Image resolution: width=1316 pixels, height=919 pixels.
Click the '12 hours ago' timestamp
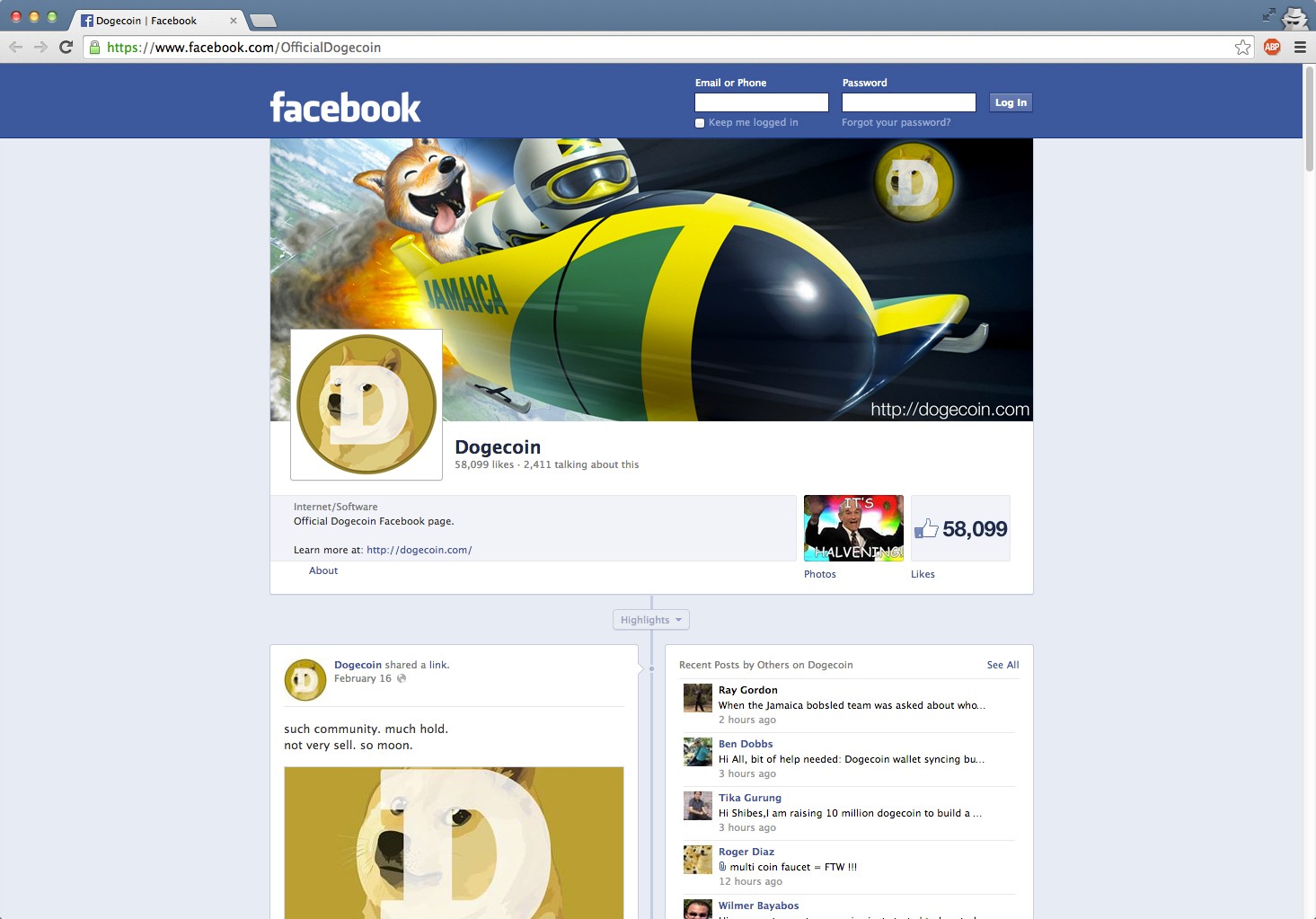(750, 881)
